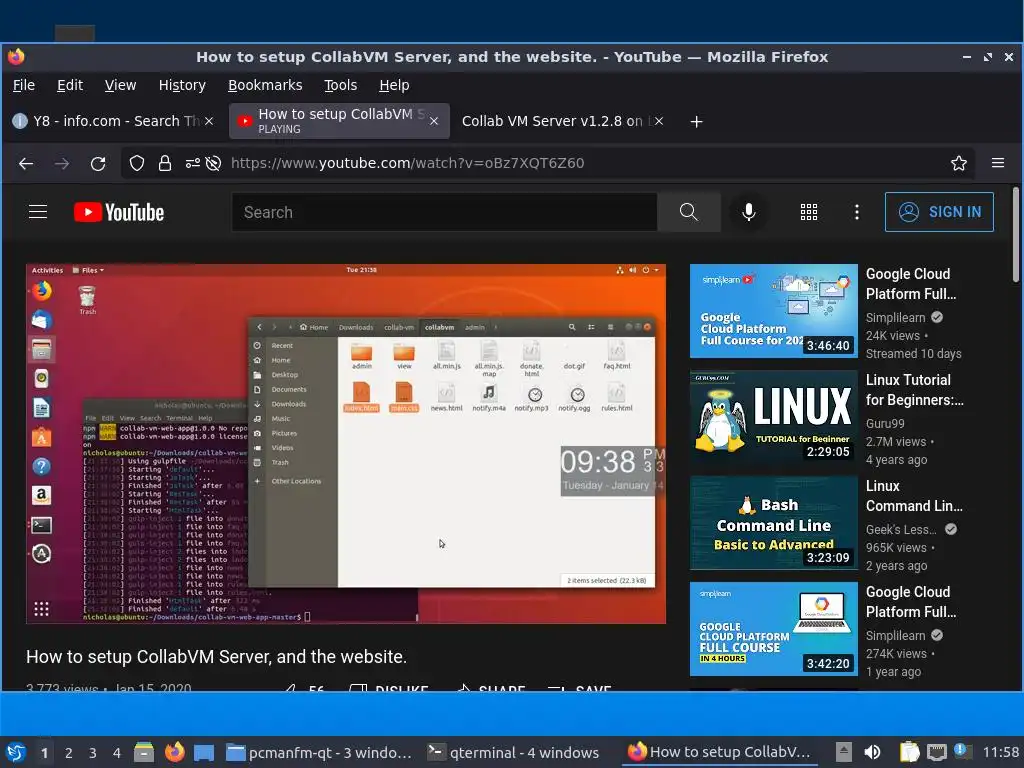Open the taskbar start menu
This screenshot has height=768, width=1024.
click(16, 752)
